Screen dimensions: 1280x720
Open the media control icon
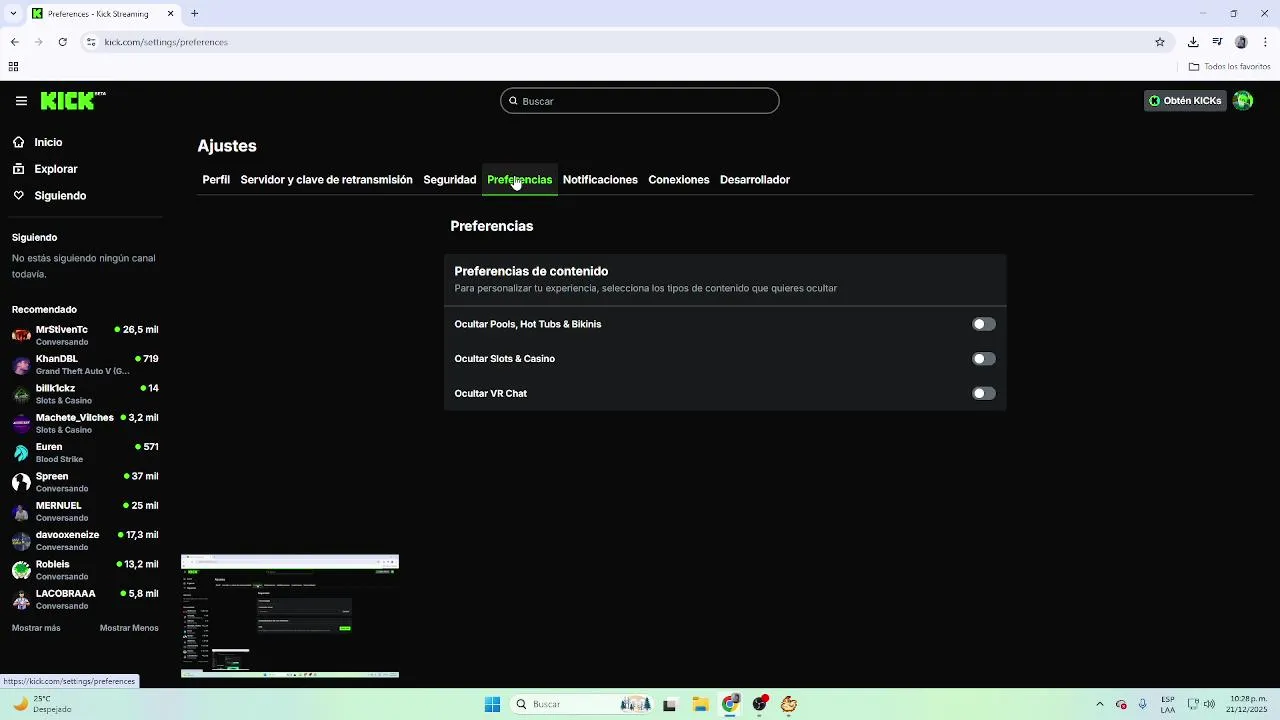1217,42
